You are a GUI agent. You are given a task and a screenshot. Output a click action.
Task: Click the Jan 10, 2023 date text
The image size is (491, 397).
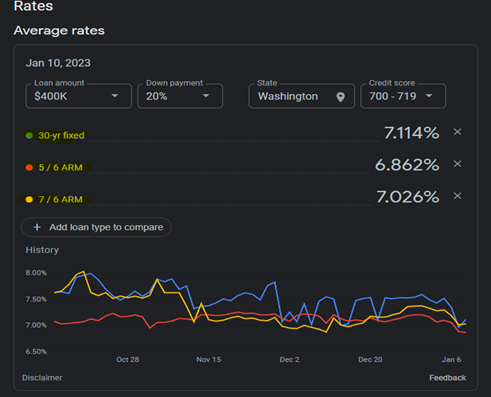click(x=58, y=63)
